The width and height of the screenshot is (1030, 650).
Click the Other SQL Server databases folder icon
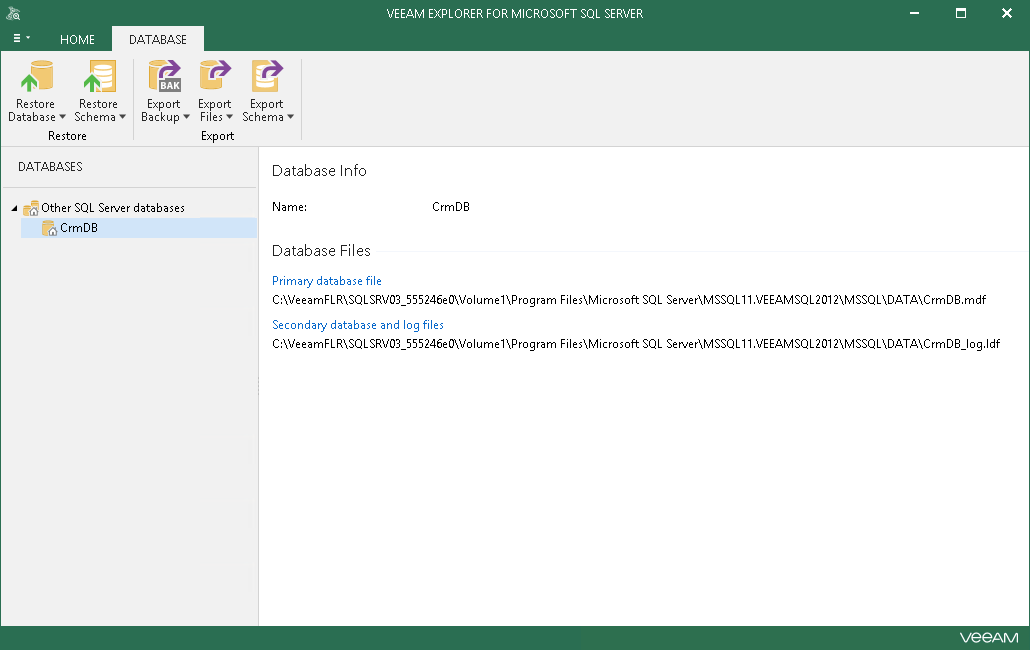31,208
